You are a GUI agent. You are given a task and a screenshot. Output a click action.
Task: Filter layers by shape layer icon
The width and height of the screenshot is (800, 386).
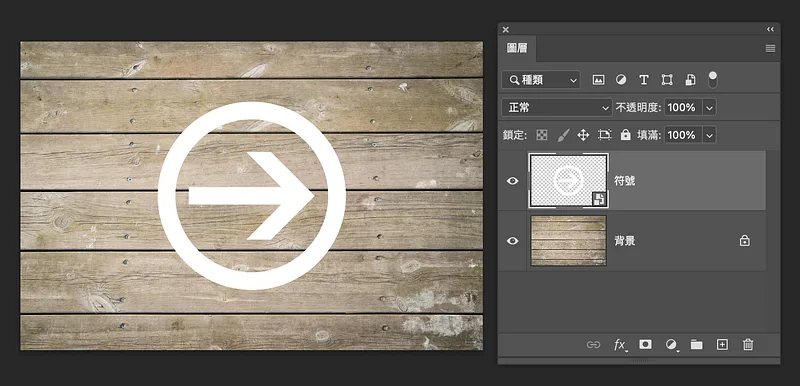pos(667,80)
